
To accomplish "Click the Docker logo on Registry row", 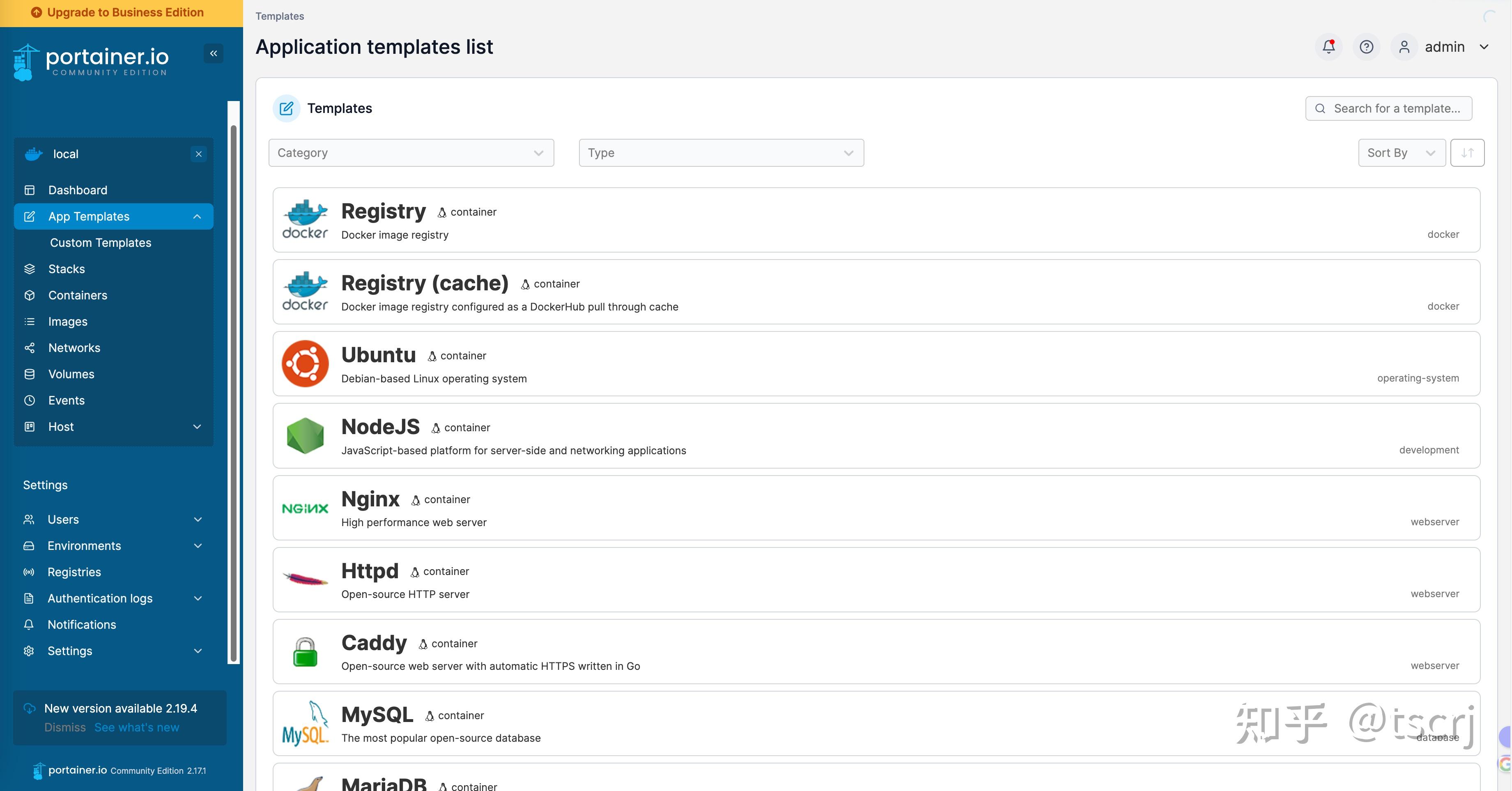I will click(x=305, y=220).
